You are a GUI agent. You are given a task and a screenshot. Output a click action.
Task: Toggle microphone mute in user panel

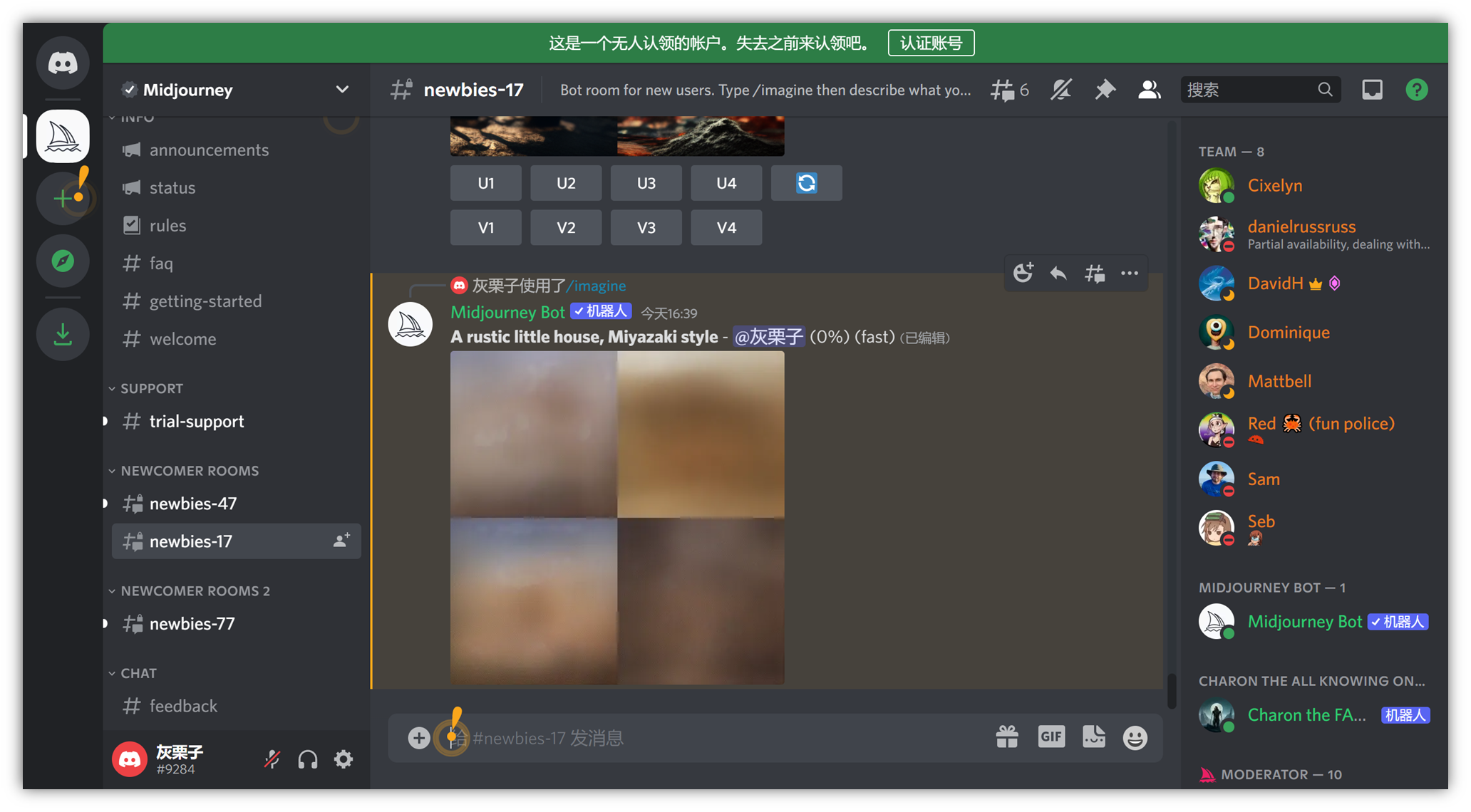pyautogui.click(x=272, y=759)
